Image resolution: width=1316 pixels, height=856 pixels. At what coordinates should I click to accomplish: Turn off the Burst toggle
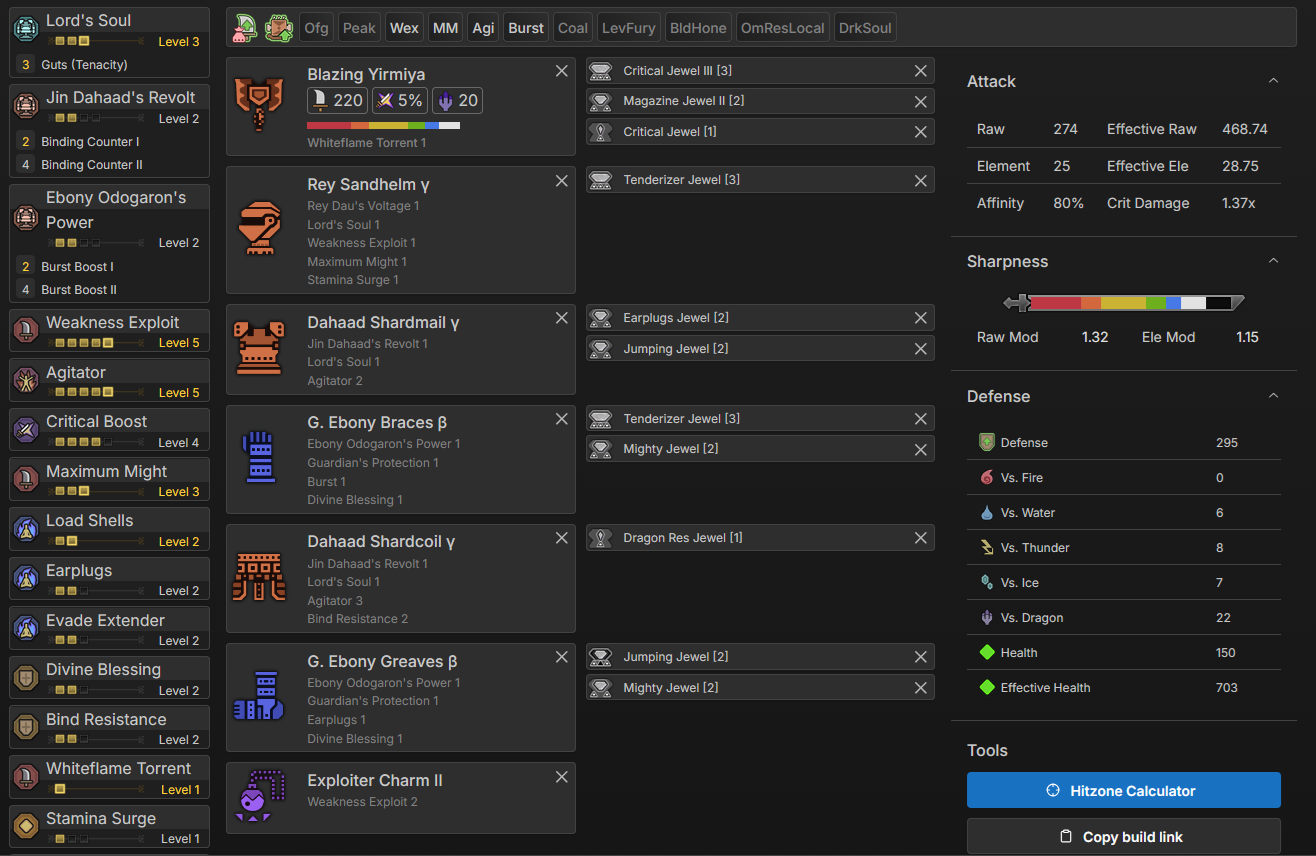[526, 28]
